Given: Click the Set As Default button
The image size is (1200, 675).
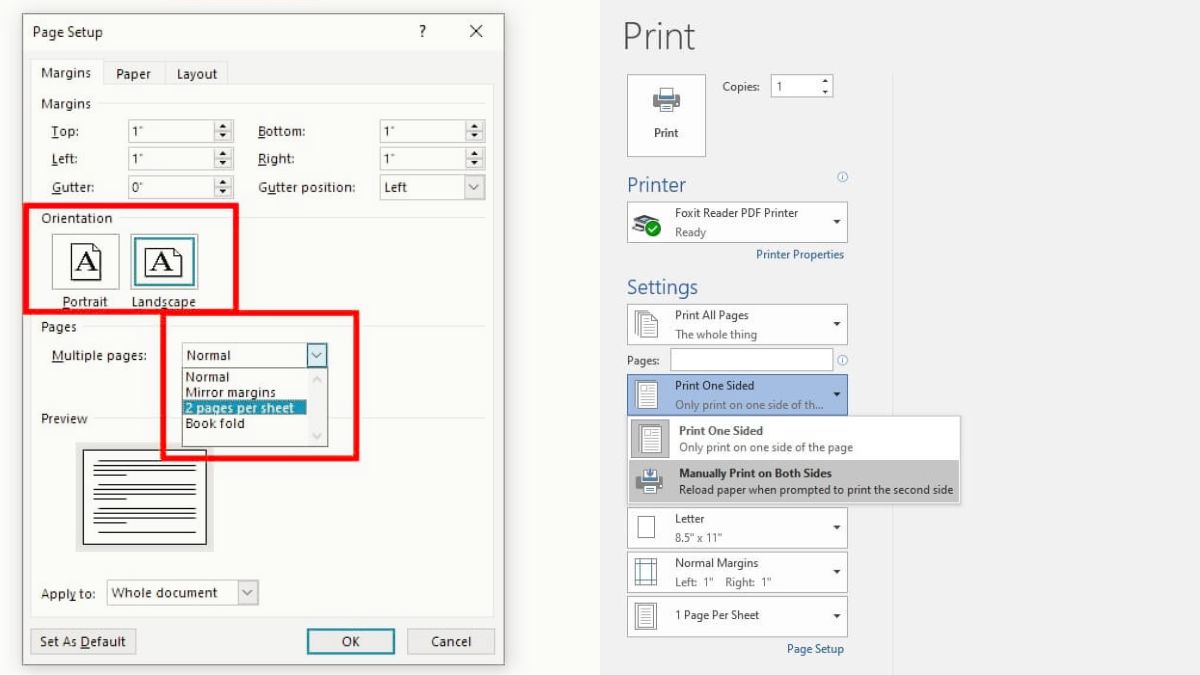Looking at the screenshot, I should [x=83, y=642].
